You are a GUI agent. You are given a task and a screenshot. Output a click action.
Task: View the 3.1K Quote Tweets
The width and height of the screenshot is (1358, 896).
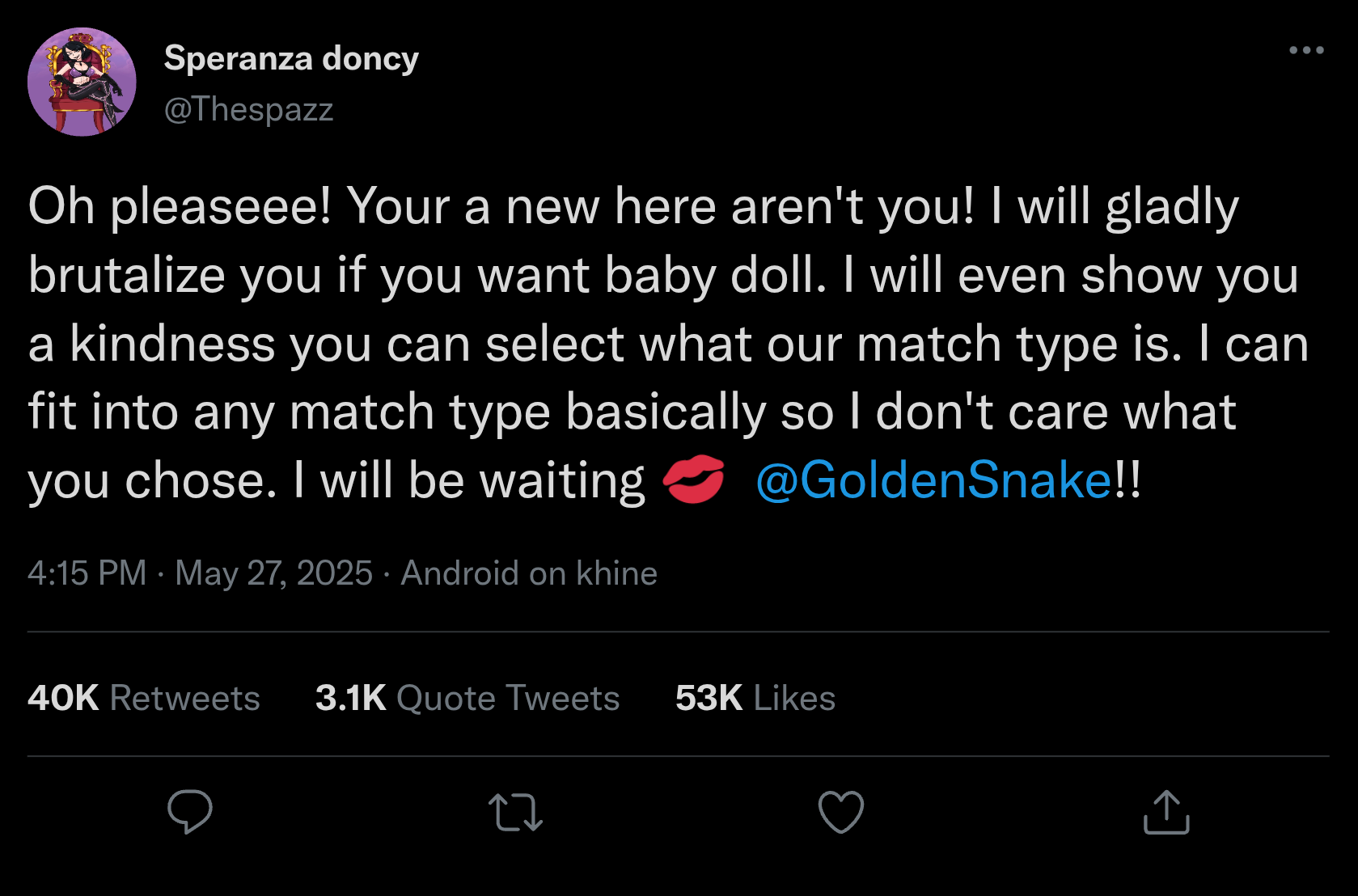(467, 698)
